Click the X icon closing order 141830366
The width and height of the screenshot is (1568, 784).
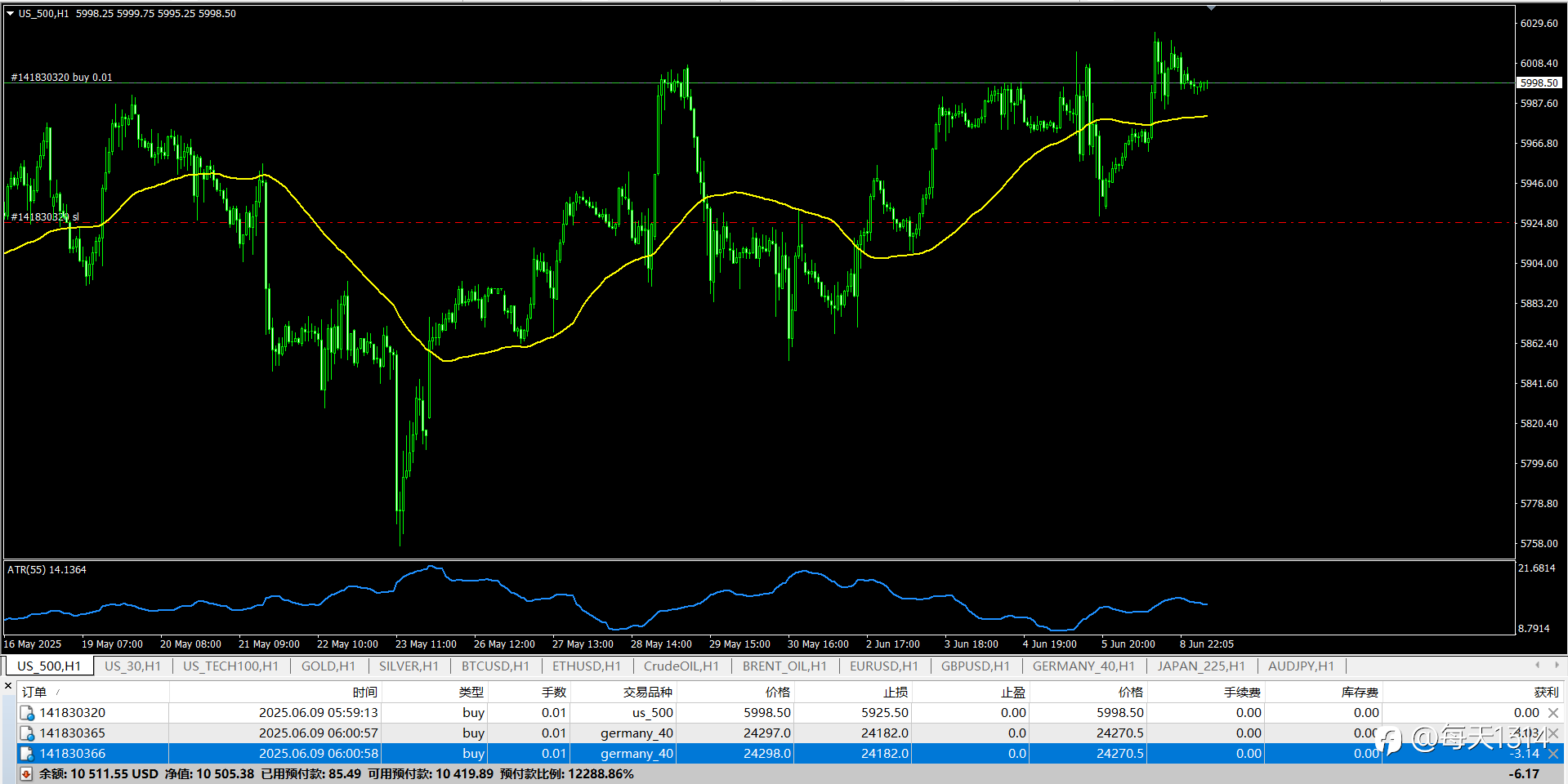click(x=1553, y=754)
